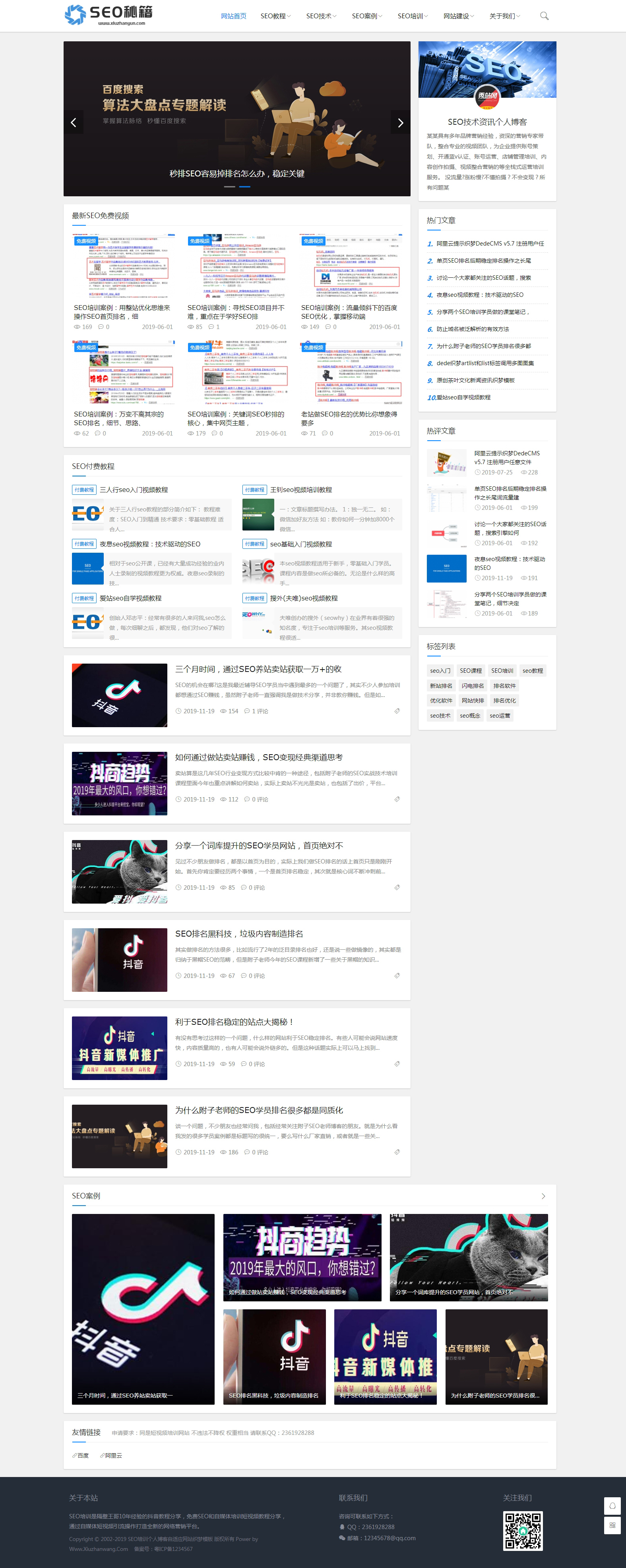Open paid course seo基础入门视频教程
Image resolution: width=626 pixels, height=1568 pixels.
301,544
